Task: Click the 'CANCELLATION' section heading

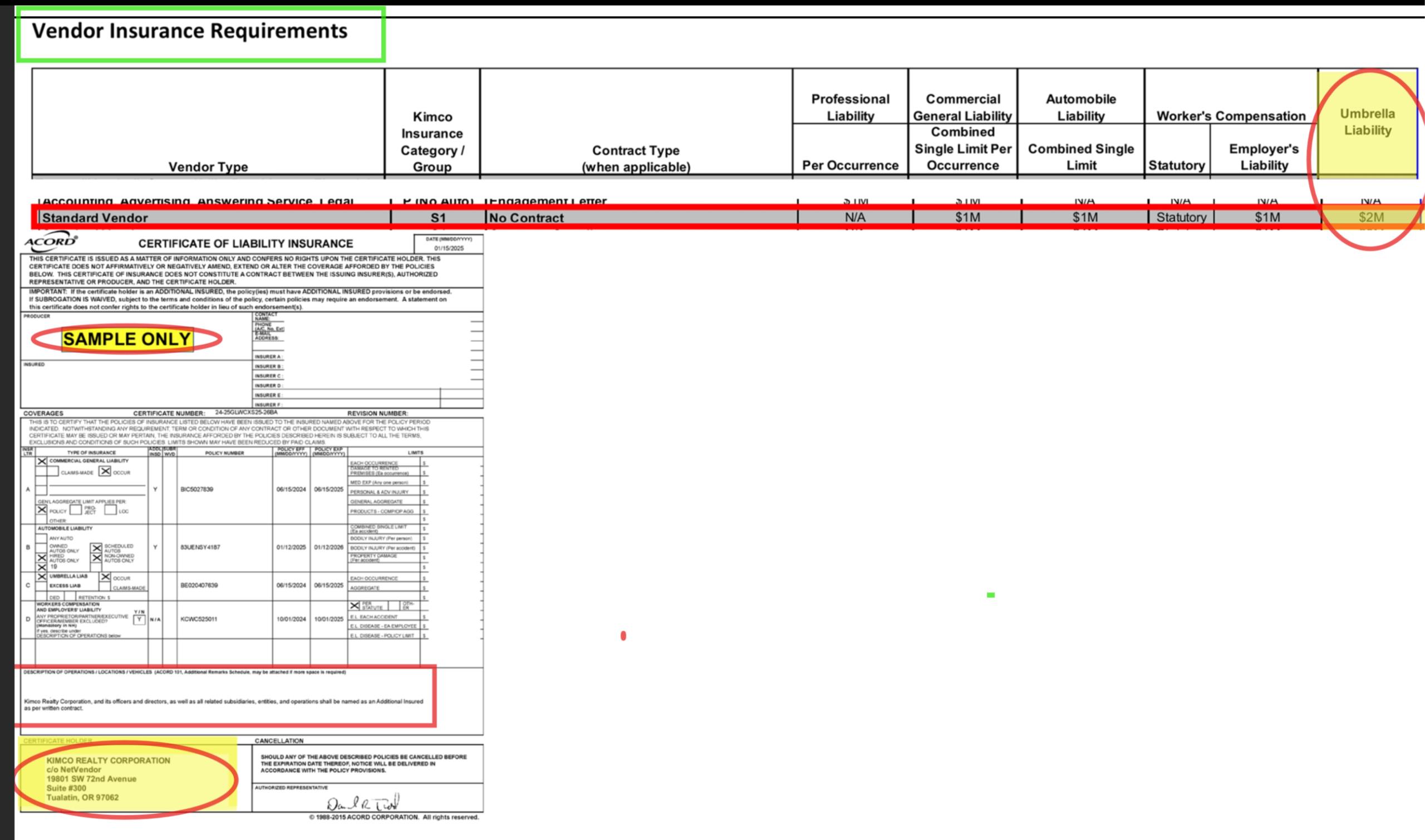Action: point(279,741)
